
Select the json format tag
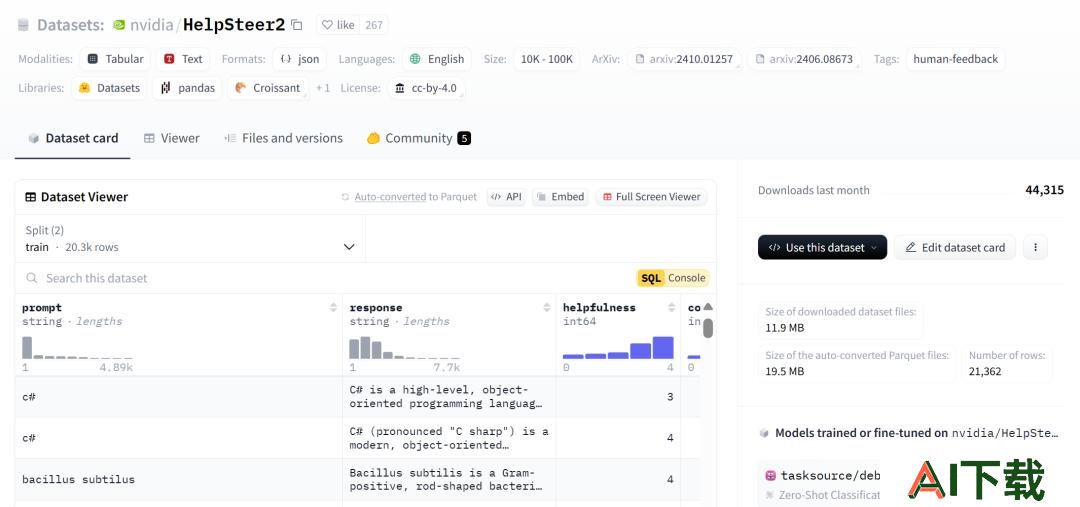point(300,59)
